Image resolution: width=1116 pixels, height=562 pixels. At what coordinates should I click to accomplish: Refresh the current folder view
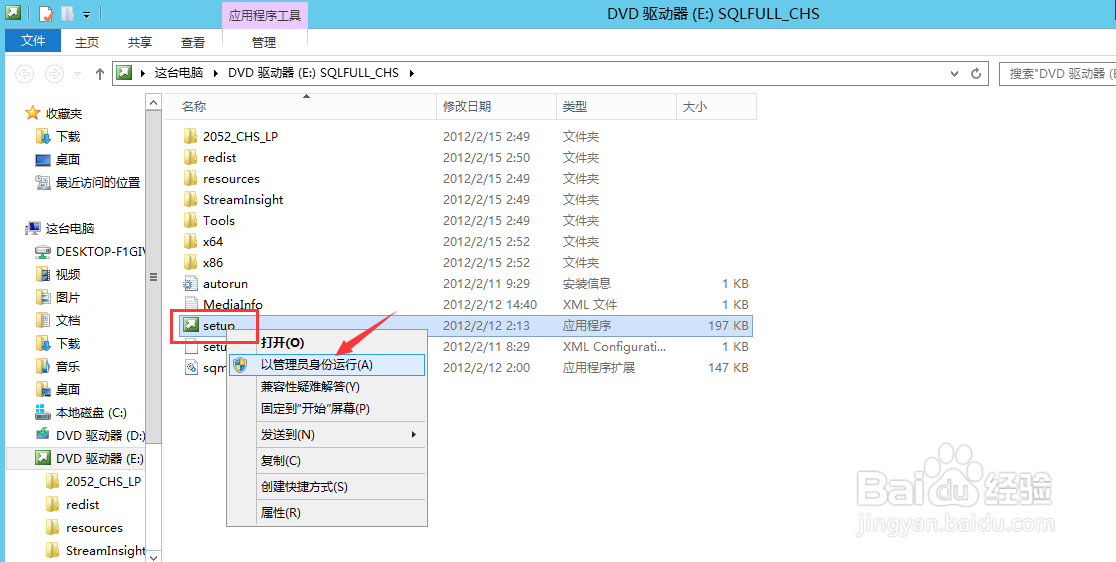tap(976, 73)
